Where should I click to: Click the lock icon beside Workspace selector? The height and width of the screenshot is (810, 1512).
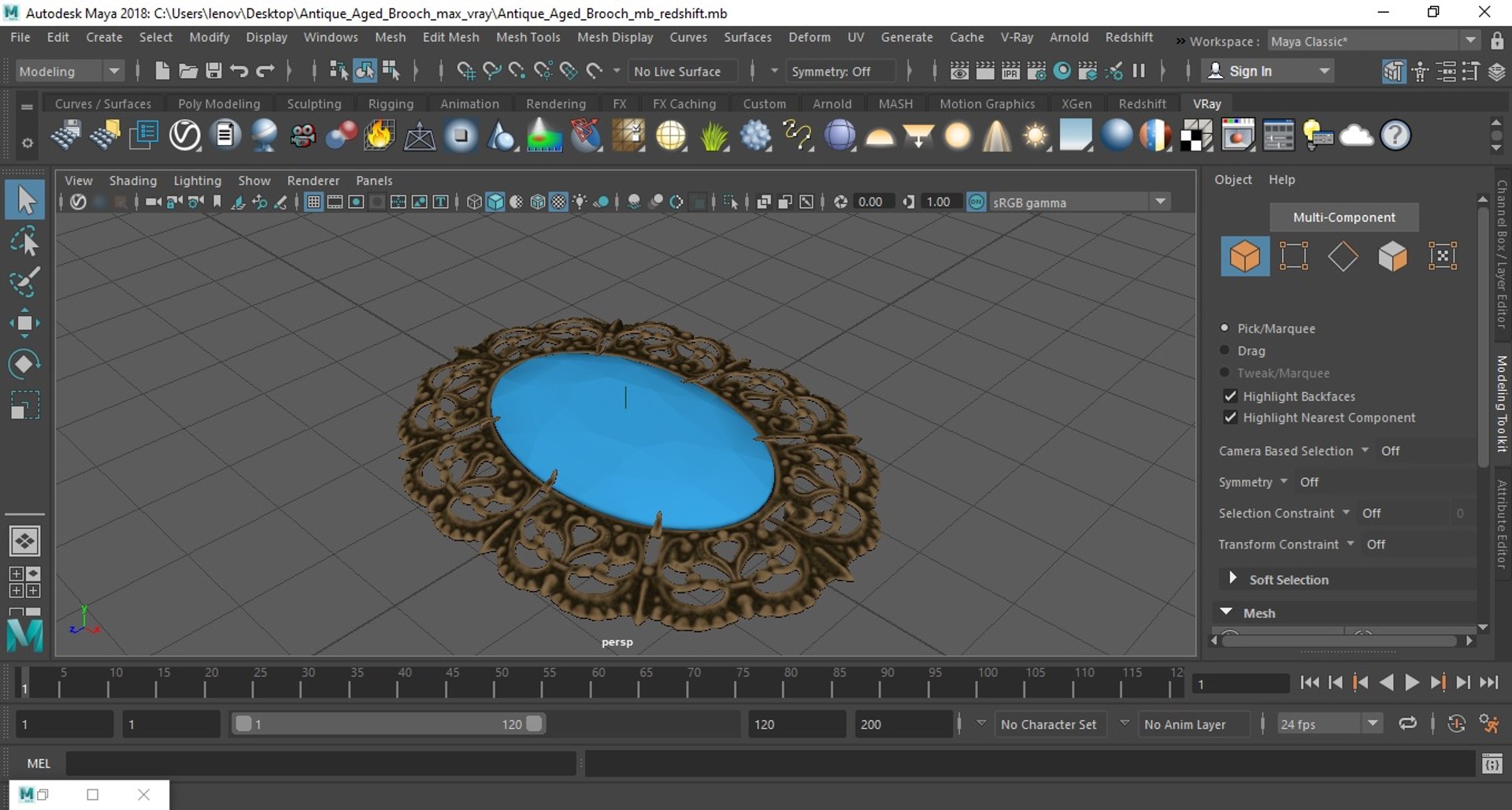1497,41
